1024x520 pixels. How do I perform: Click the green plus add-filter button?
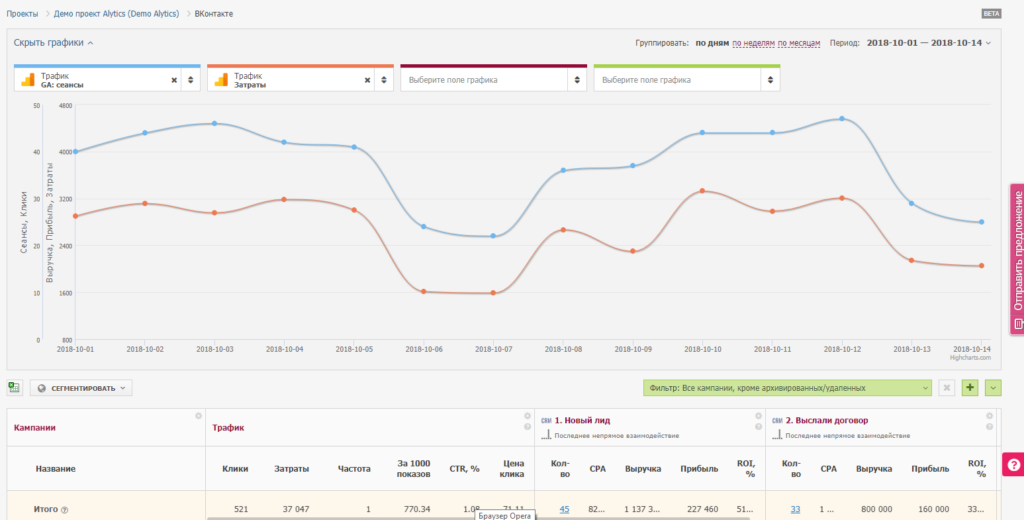click(969, 387)
